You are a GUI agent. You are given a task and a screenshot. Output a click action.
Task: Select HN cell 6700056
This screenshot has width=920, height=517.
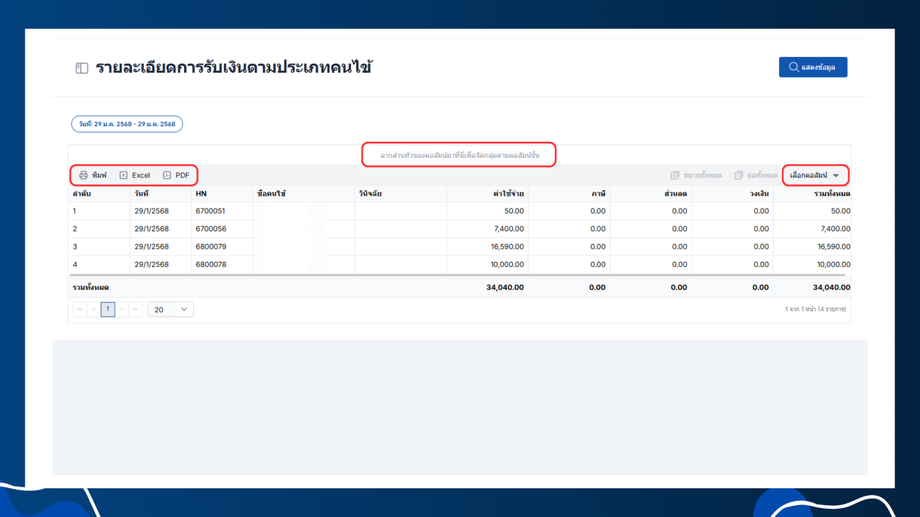tap(211, 229)
